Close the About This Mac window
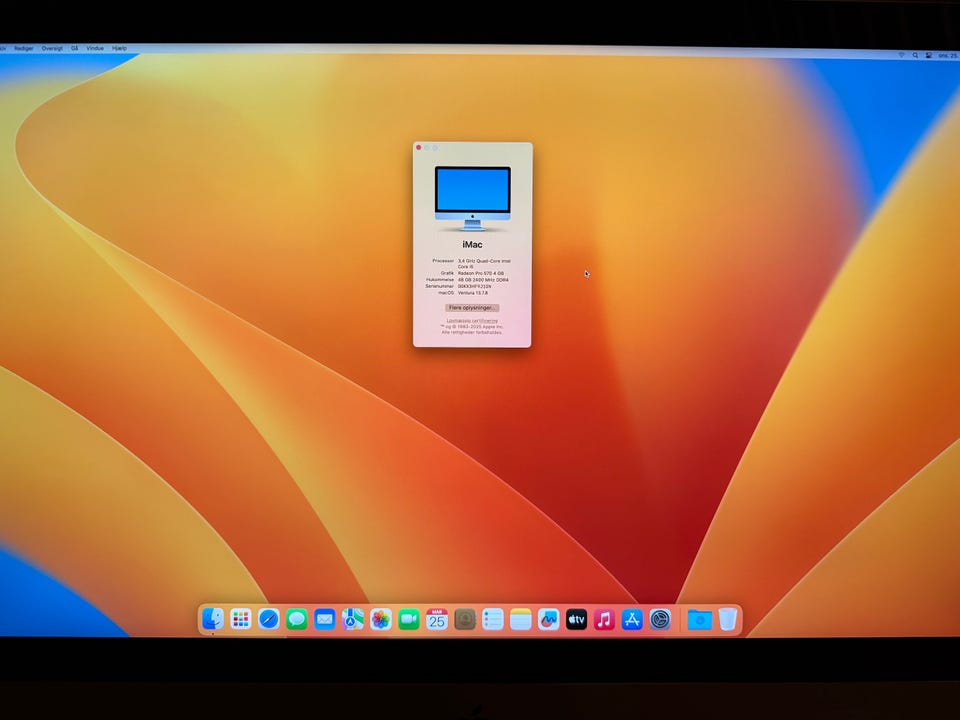960x720 pixels. [x=419, y=148]
